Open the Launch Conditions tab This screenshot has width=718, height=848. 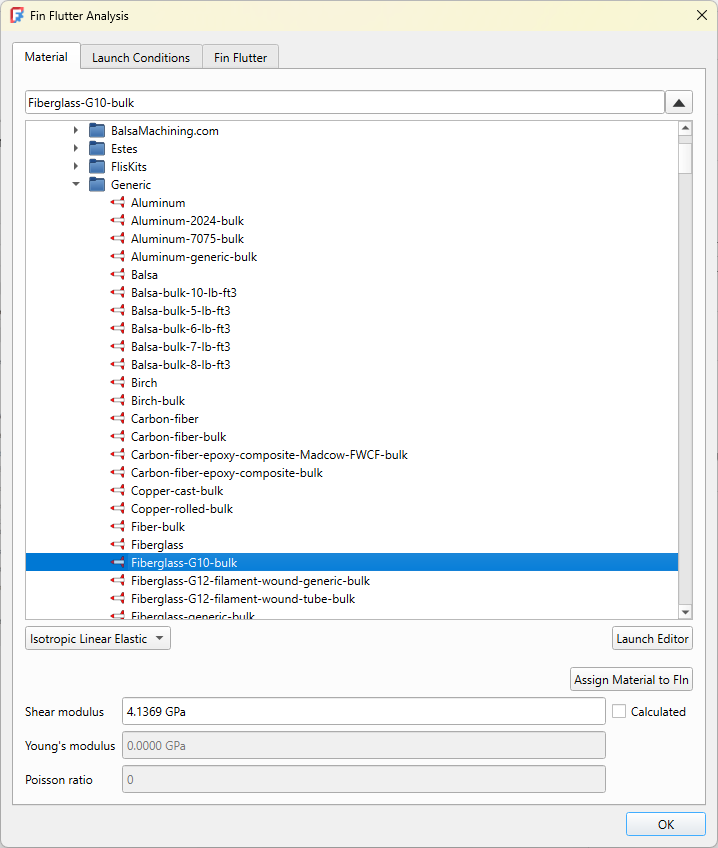pos(141,57)
